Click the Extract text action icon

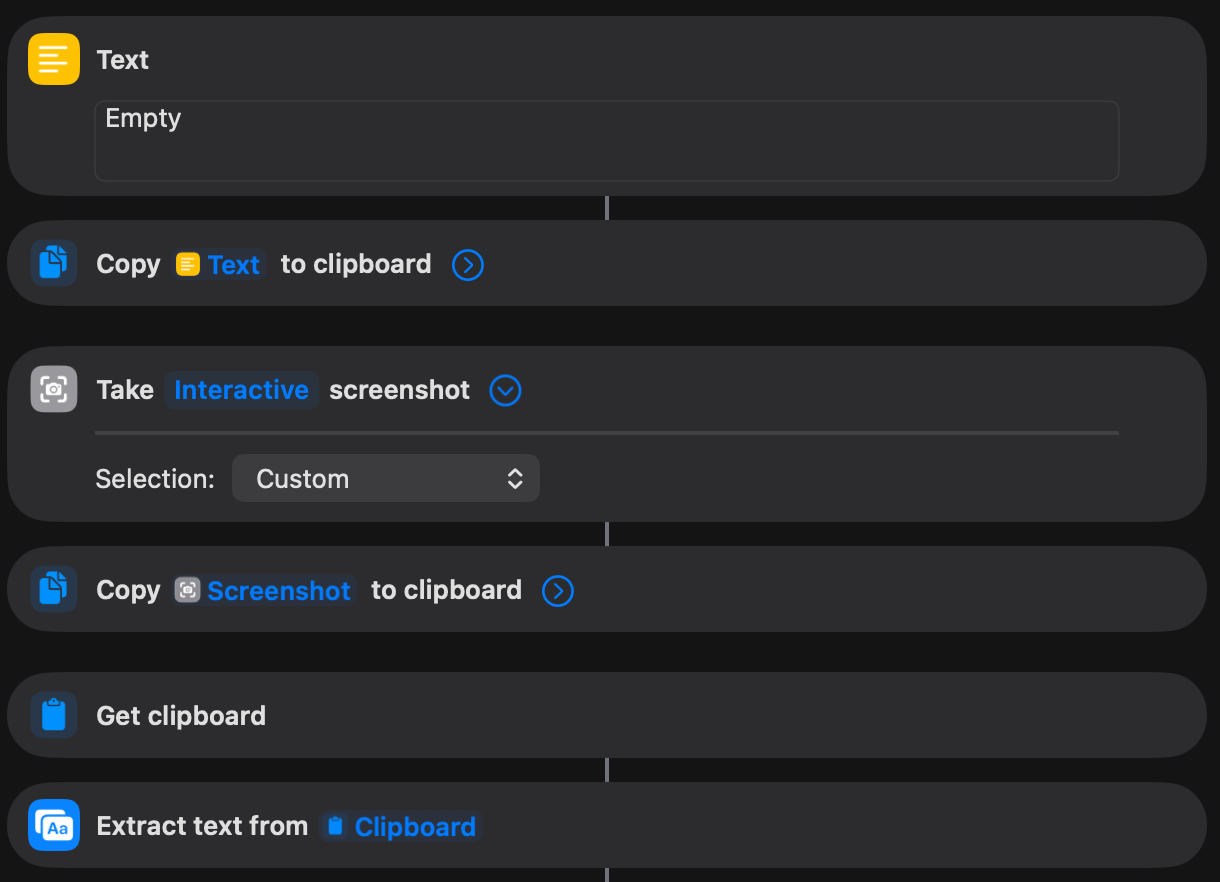[x=53, y=826]
